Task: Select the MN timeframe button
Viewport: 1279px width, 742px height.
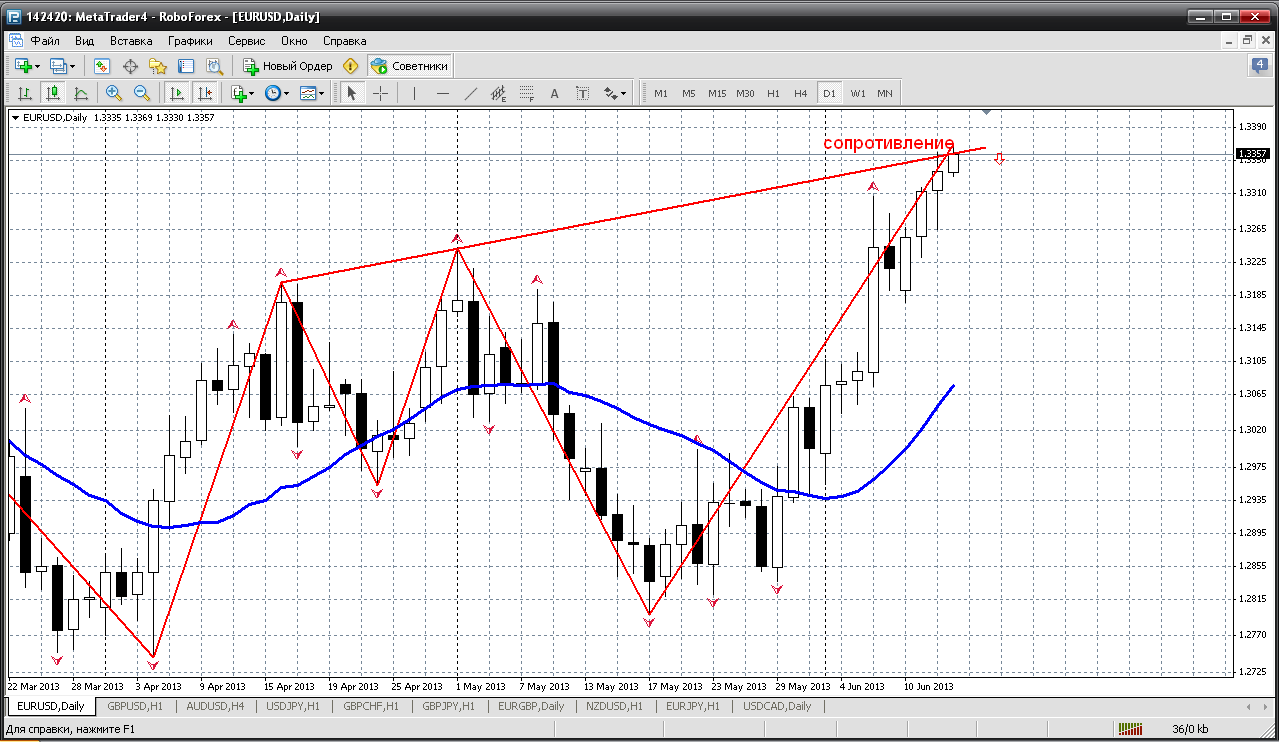Action: coord(885,93)
